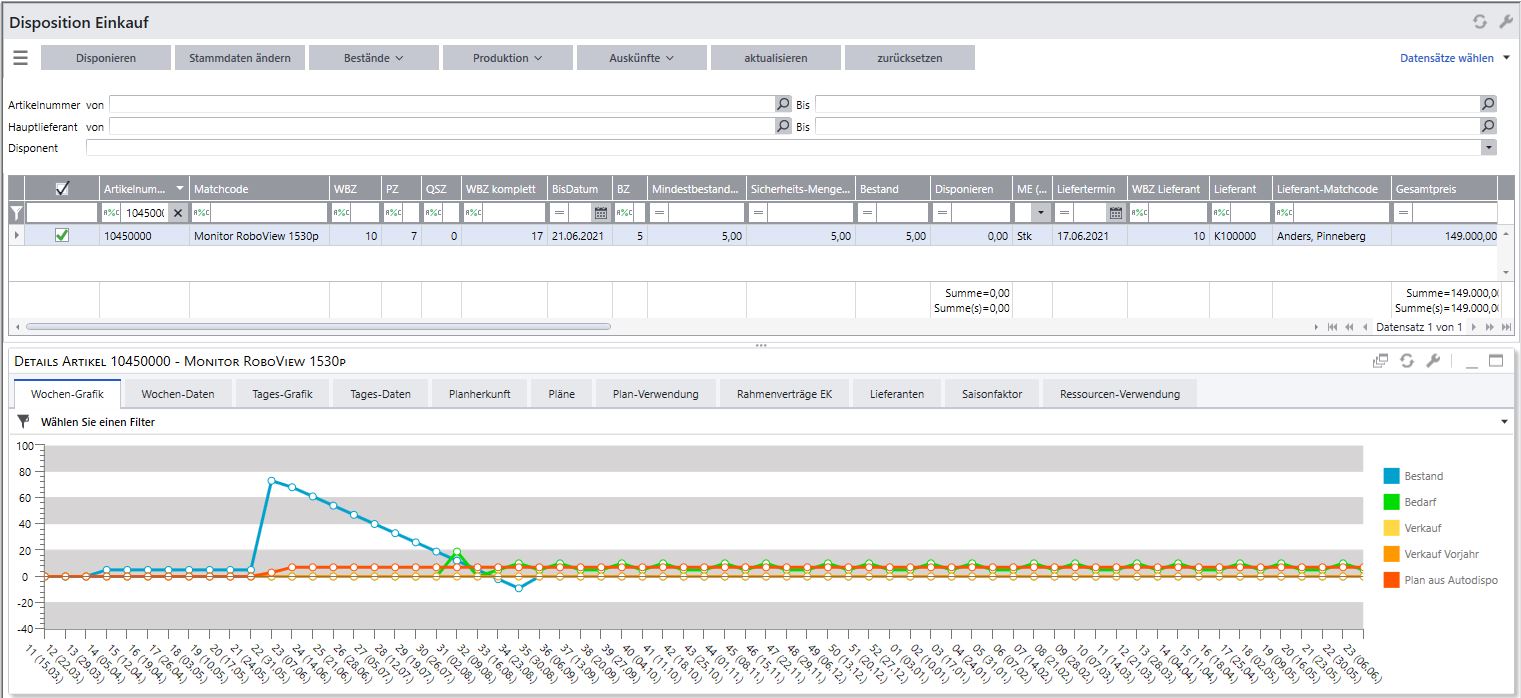The width and height of the screenshot is (1521, 698).
Task: Clear the Artikelnummer filter with X icon
Action: [177, 213]
